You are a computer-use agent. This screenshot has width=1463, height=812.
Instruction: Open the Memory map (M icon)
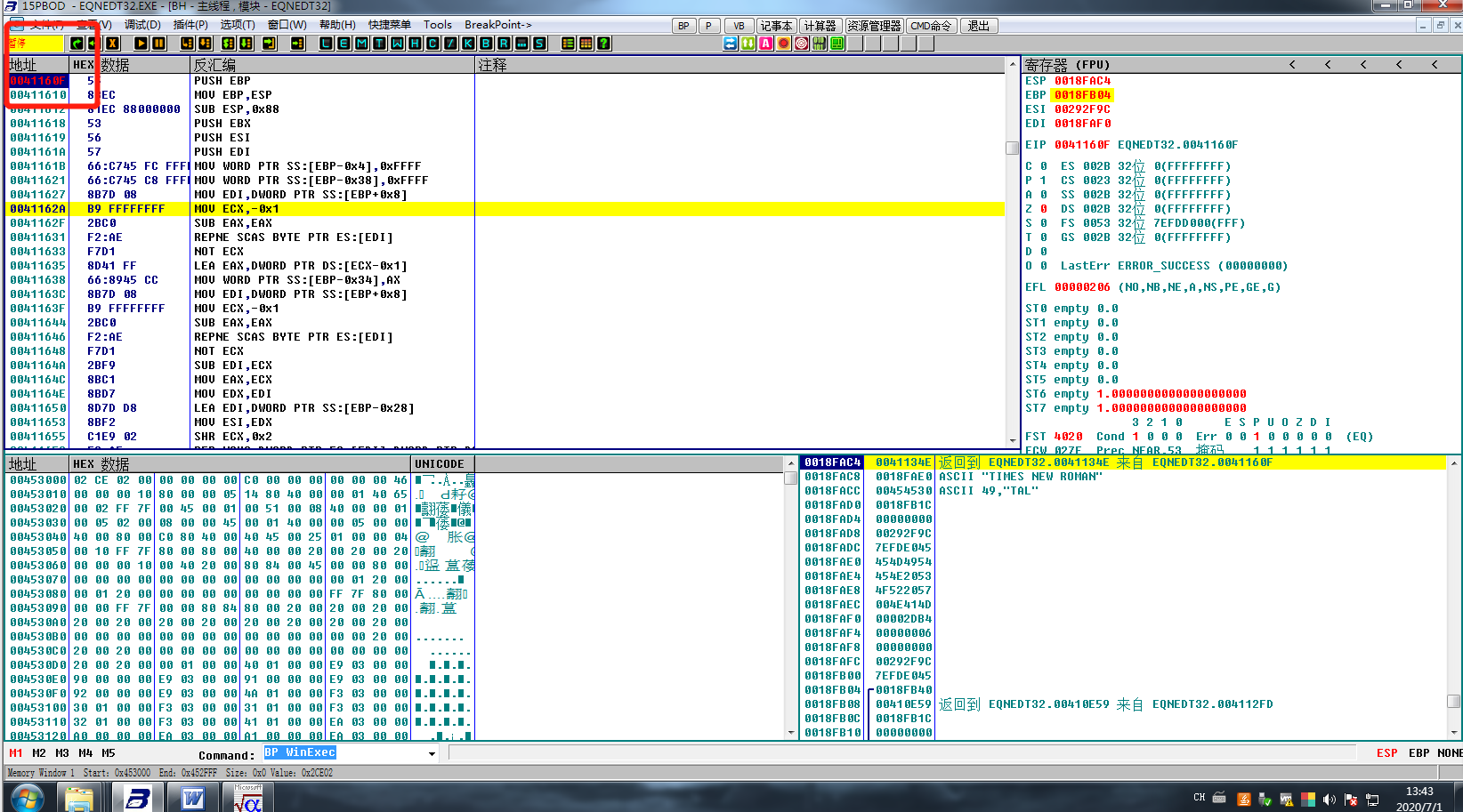361,43
